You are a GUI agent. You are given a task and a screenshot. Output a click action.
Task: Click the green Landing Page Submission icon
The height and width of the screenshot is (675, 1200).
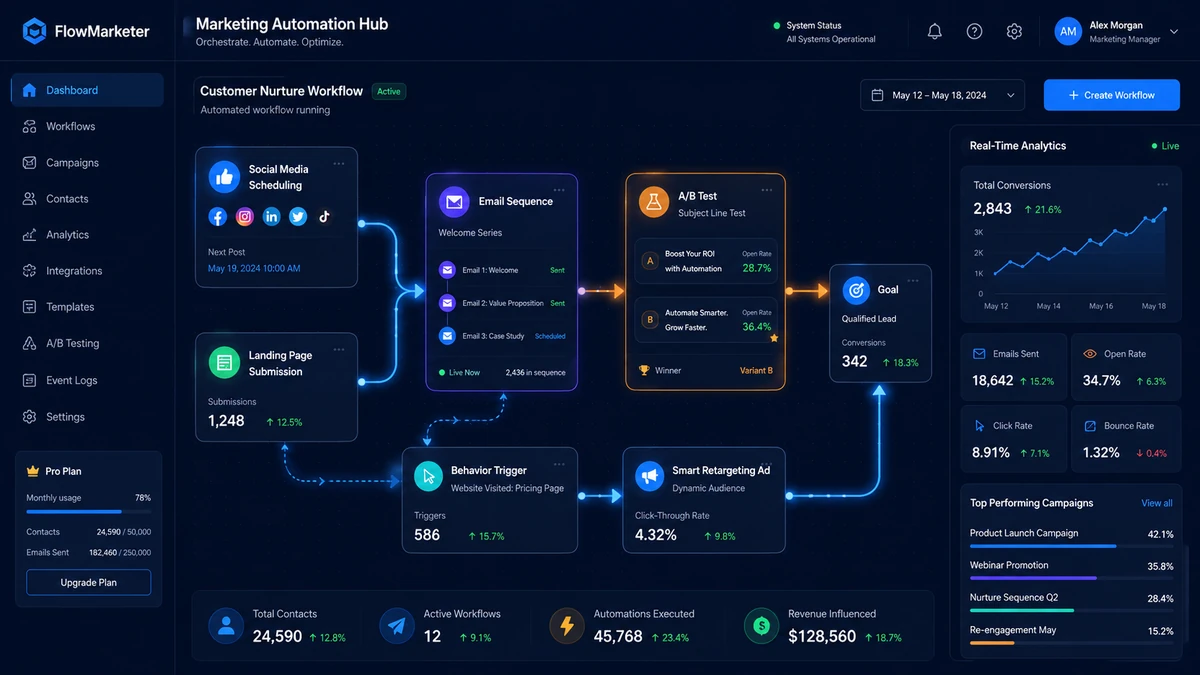(x=224, y=363)
